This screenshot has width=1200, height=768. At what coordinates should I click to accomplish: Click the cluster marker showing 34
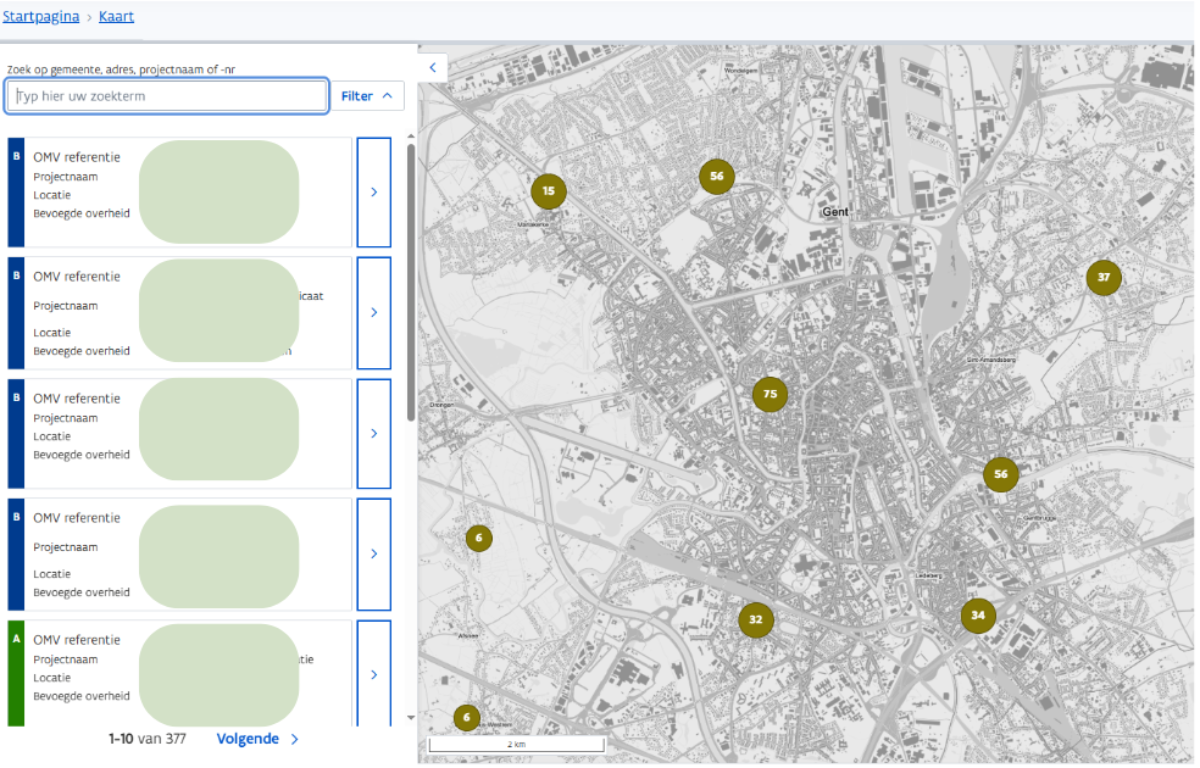977,615
